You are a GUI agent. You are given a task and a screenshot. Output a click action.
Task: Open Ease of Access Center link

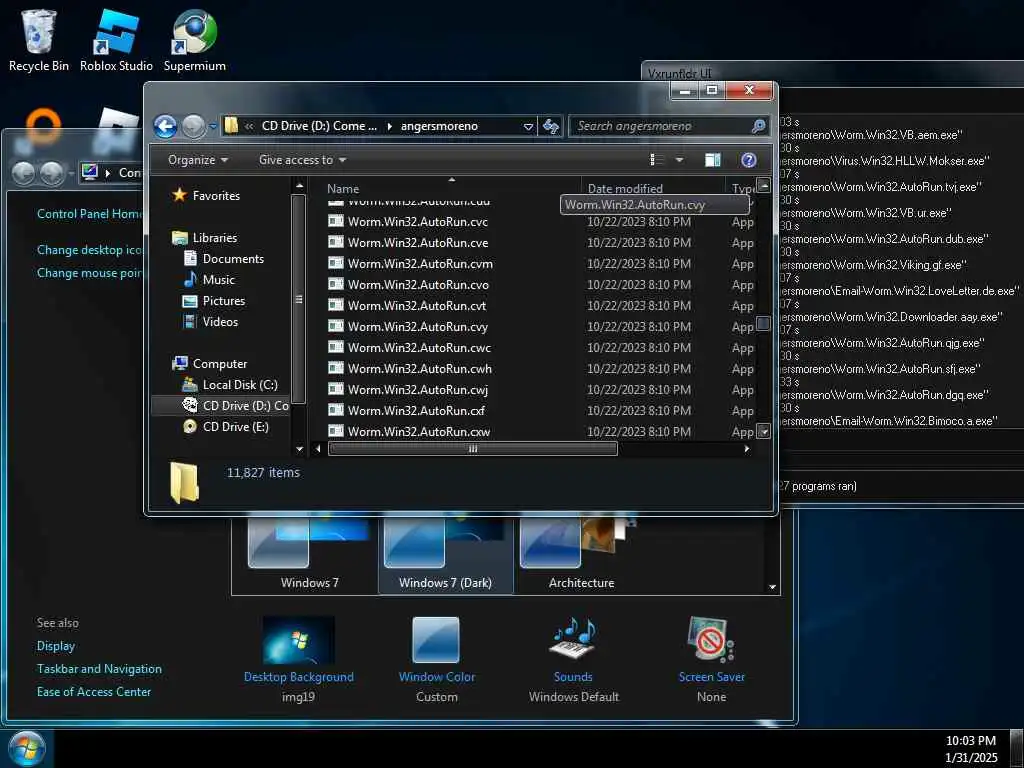click(x=94, y=692)
